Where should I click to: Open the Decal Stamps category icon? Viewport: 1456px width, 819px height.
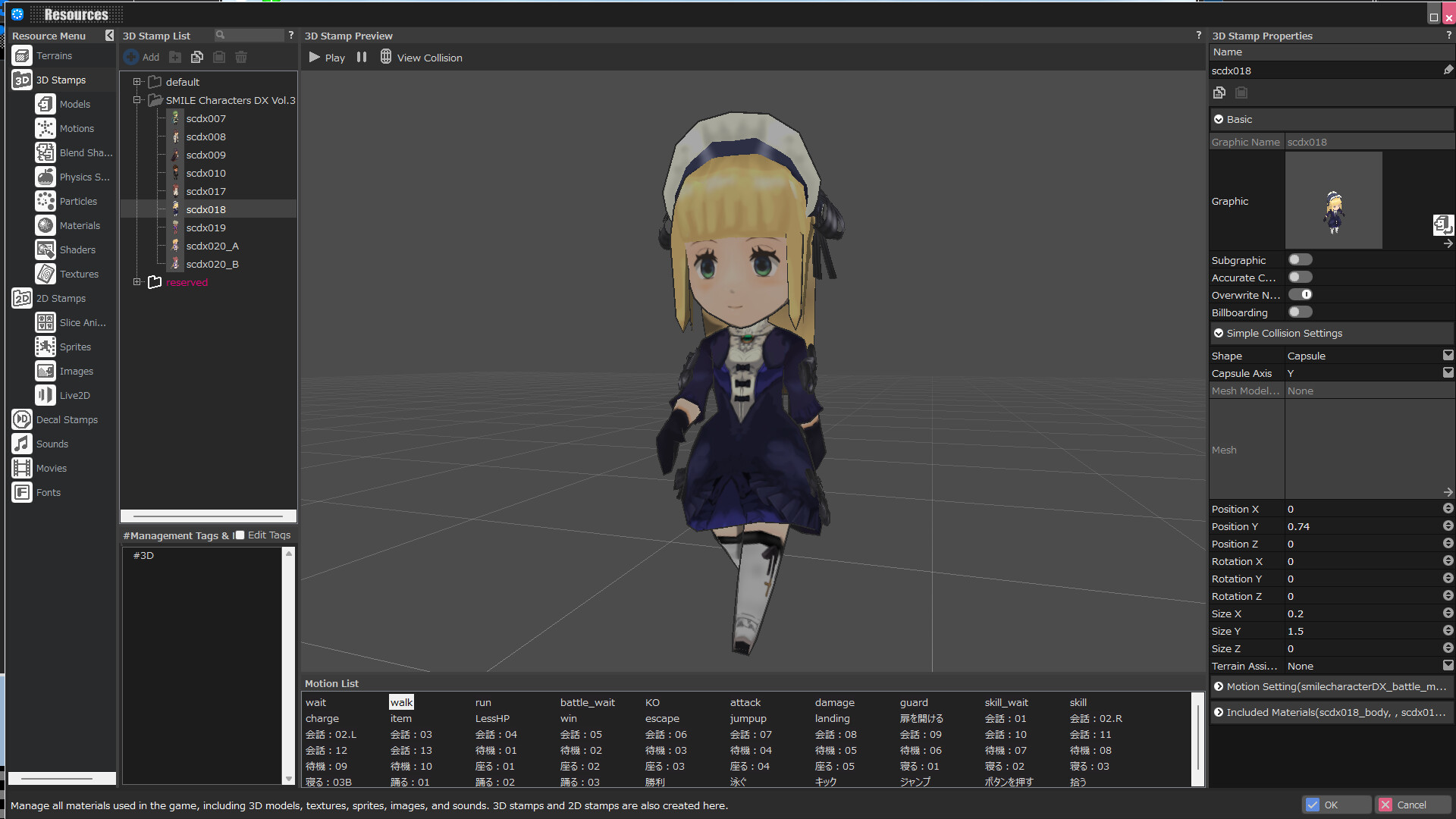[22, 419]
